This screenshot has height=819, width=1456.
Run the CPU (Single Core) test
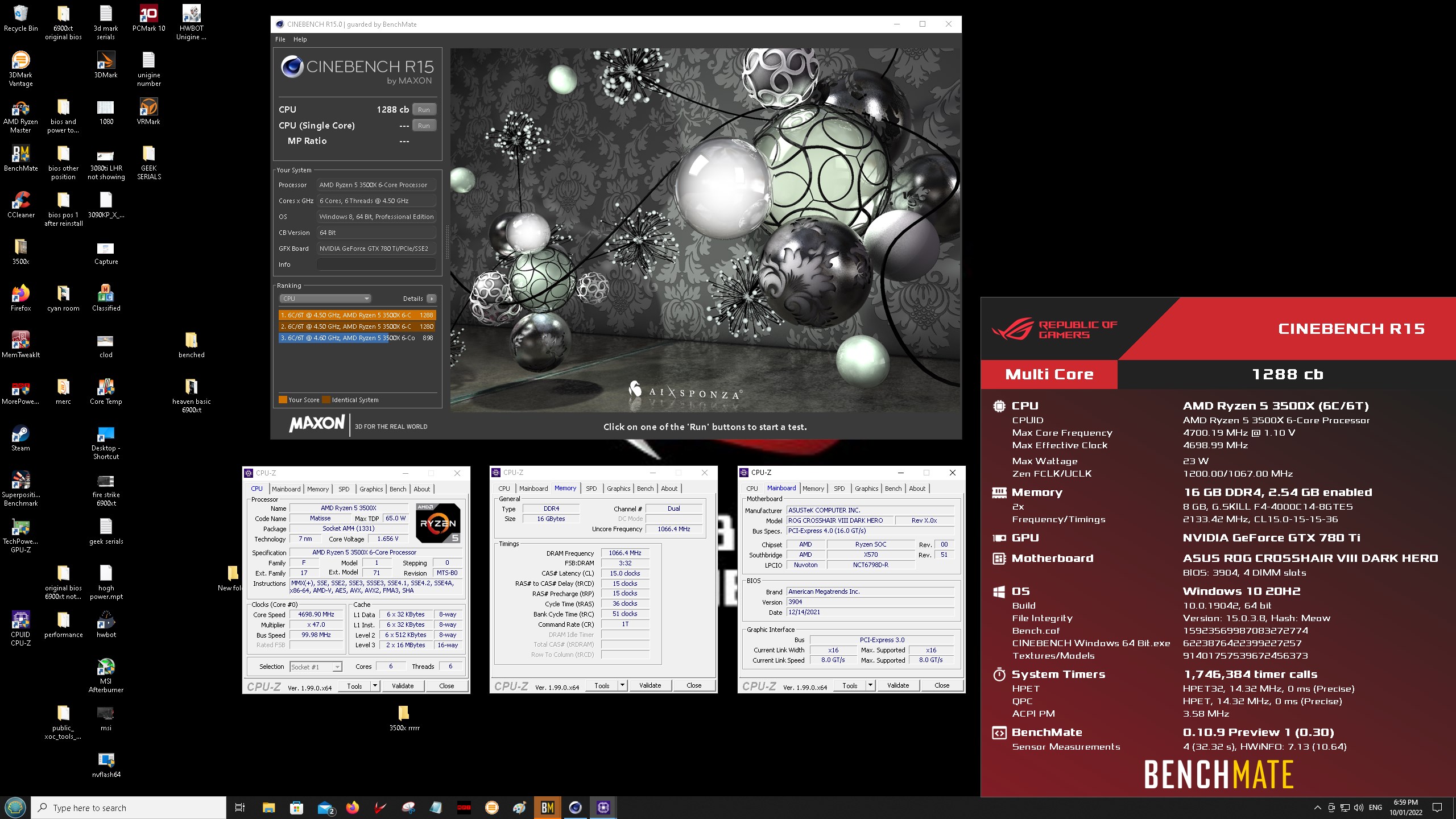click(x=424, y=126)
